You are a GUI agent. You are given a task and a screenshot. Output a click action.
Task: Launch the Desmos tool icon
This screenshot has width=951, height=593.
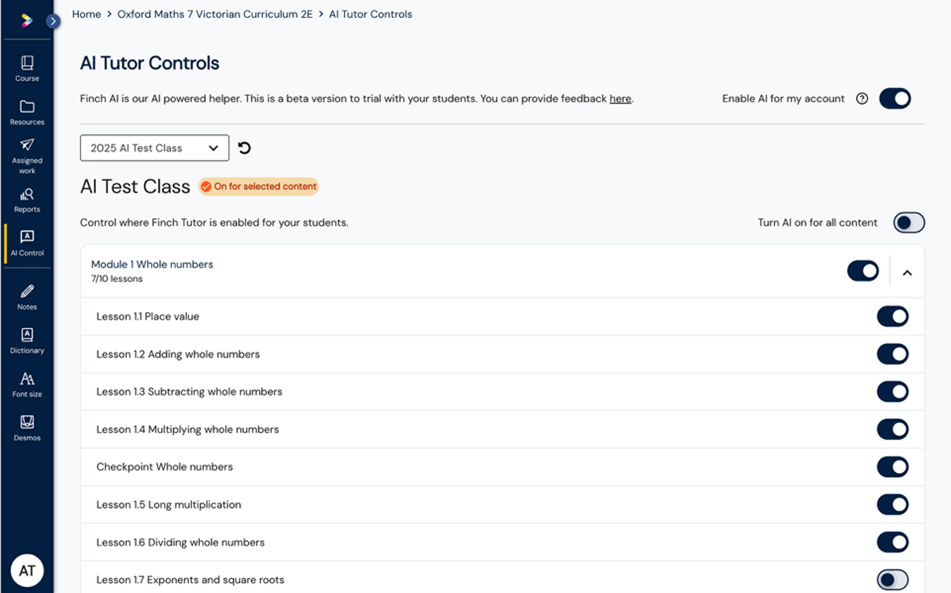tap(27, 428)
